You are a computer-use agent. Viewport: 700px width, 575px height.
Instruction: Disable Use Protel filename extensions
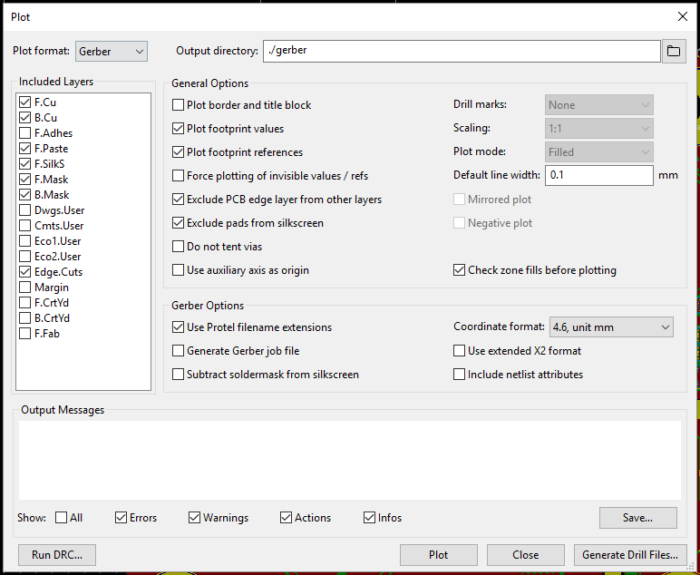click(x=178, y=327)
